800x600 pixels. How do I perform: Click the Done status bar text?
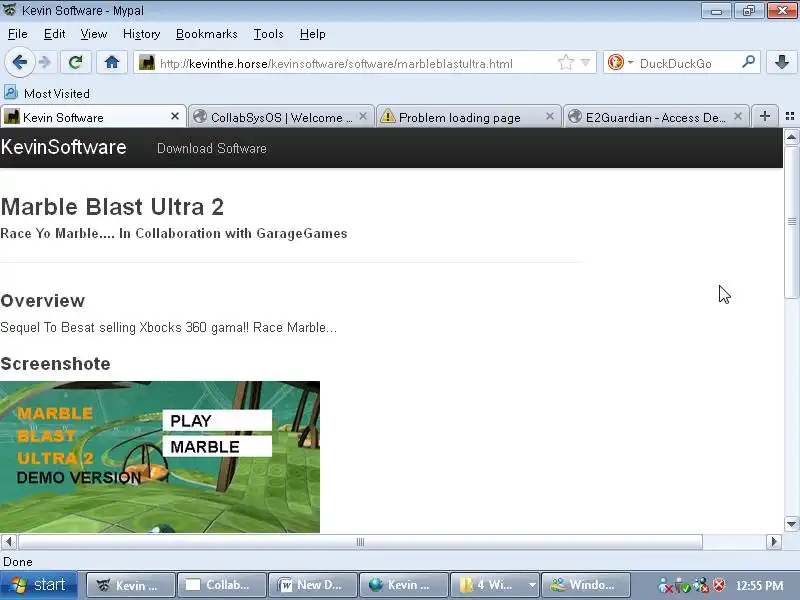[18, 562]
